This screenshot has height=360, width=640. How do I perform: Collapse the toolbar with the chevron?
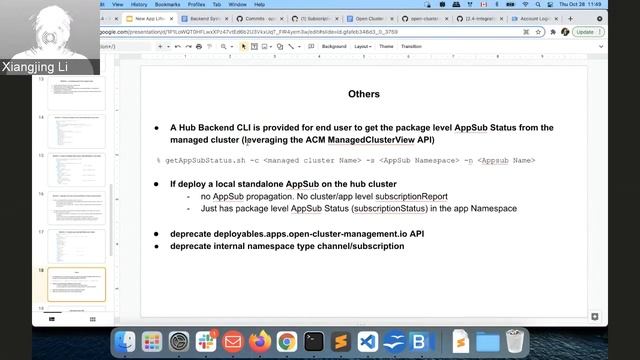pyautogui.click(x=600, y=47)
